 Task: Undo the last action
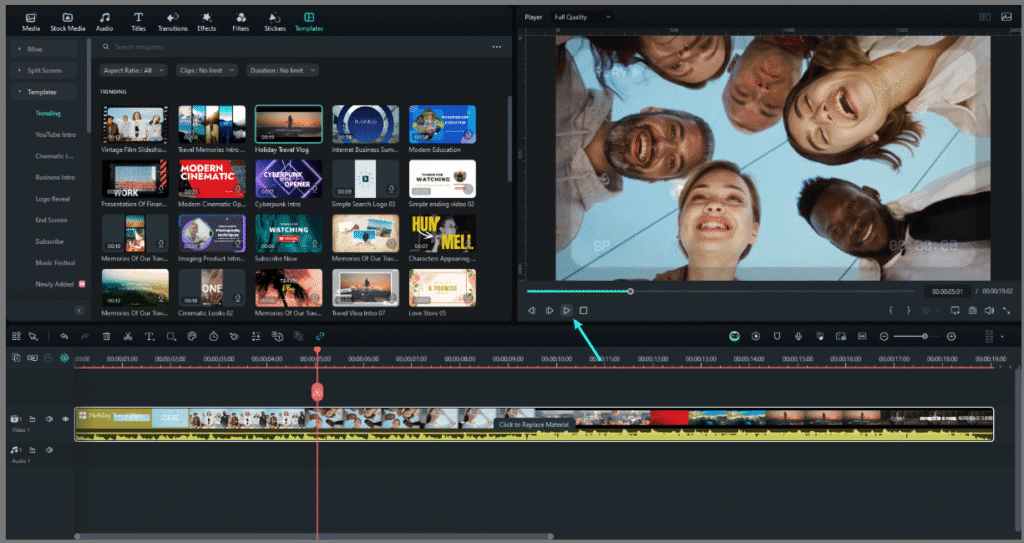64,337
